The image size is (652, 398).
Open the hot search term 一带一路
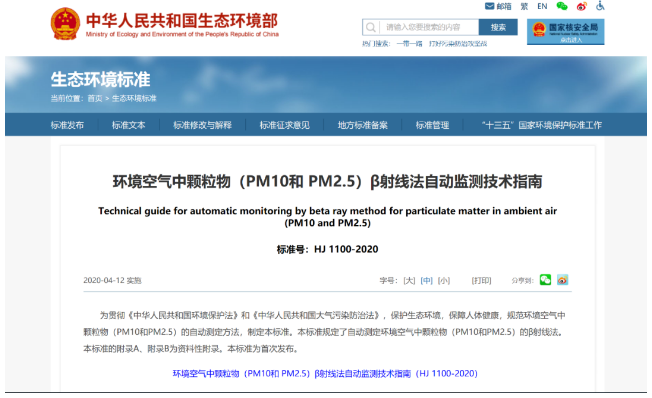tap(409, 44)
